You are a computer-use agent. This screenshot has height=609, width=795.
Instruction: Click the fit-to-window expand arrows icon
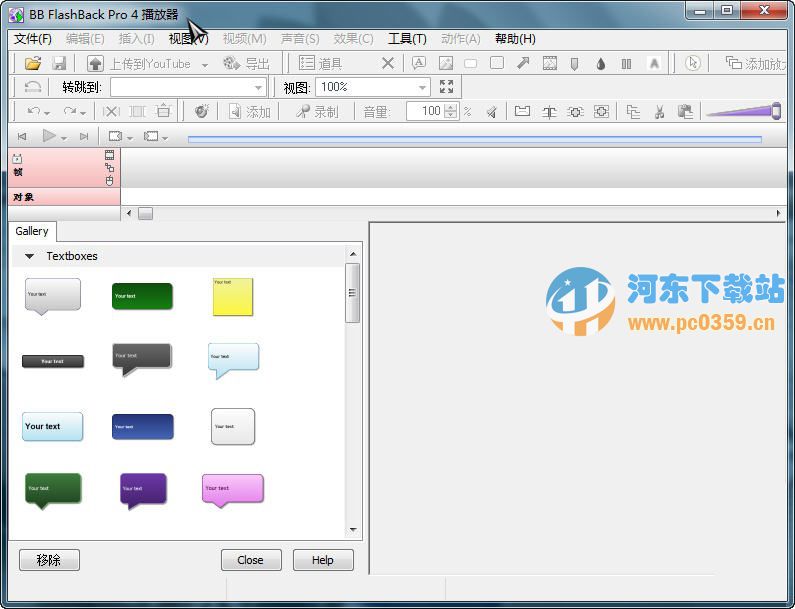tap(447, 87)
